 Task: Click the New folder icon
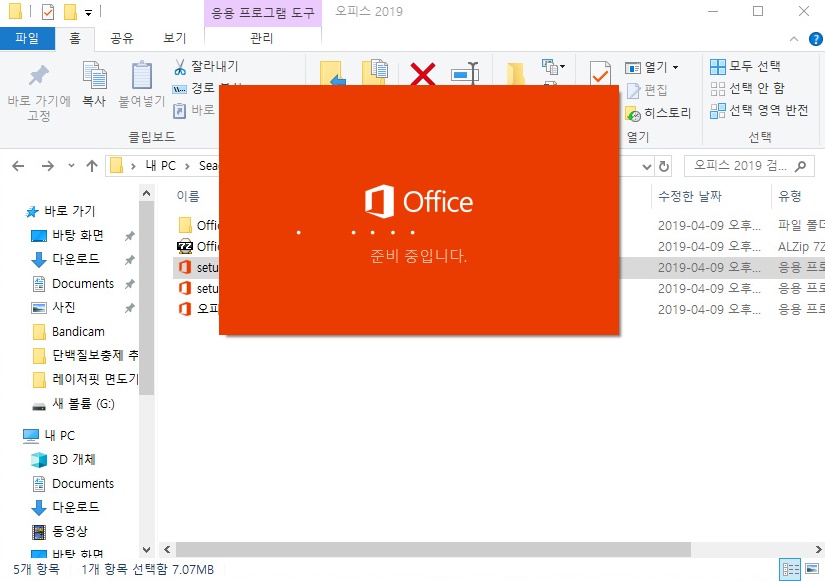coord(516,74)
